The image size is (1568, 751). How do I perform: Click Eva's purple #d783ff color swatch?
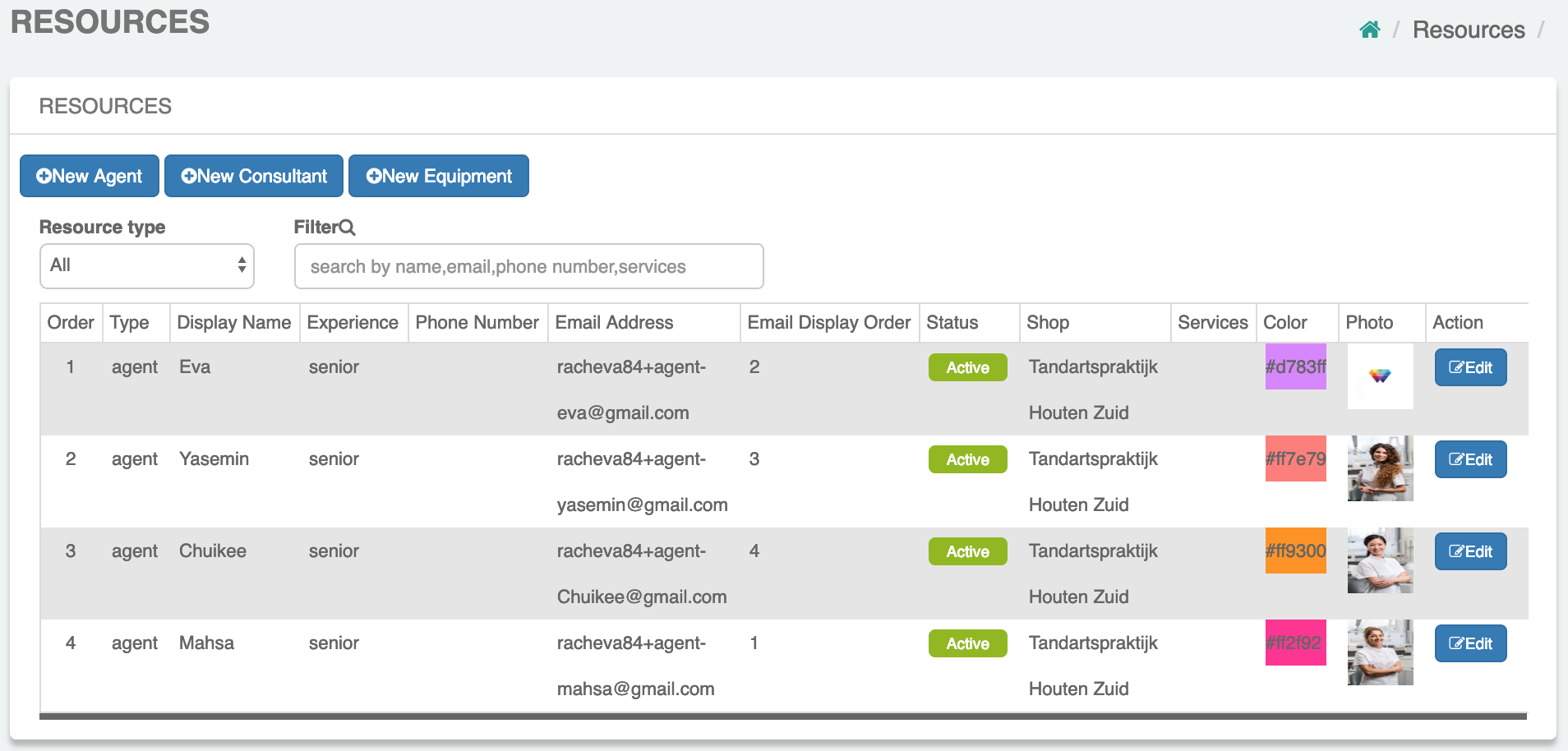pos(1295,366)
